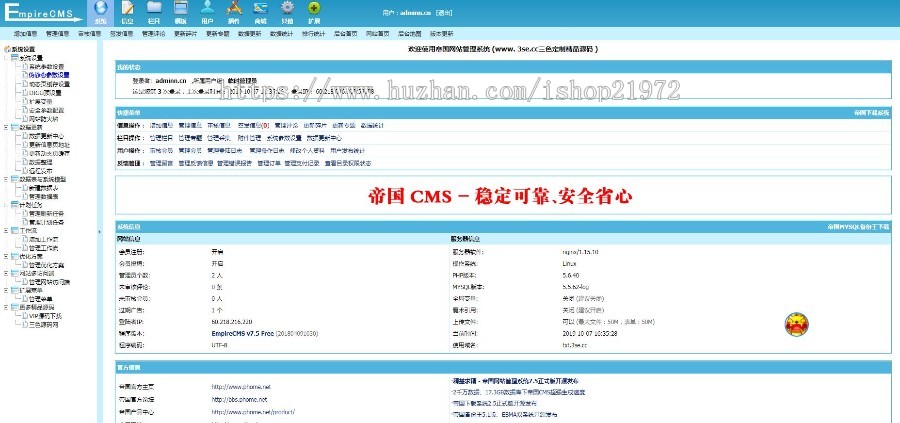900x423 pixels.
Task: Select 数据更新 in the secondary menu bar
Action: pyautogui.click(x=250, y=34)
